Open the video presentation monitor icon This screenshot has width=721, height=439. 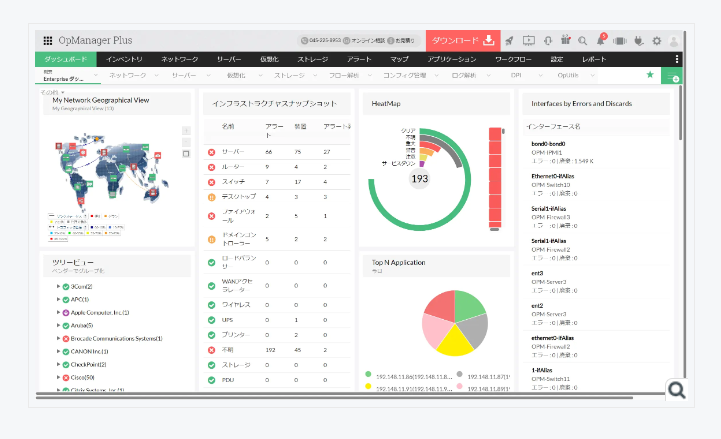click(x=529, y=41)
